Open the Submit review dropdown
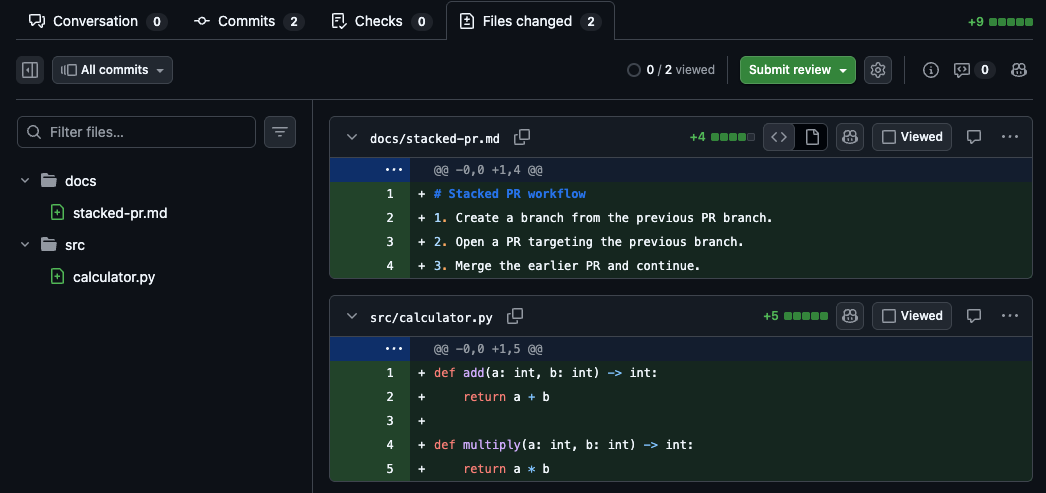Image resolution: width=1046 pixels, height=493 pixels. (798, 70)
